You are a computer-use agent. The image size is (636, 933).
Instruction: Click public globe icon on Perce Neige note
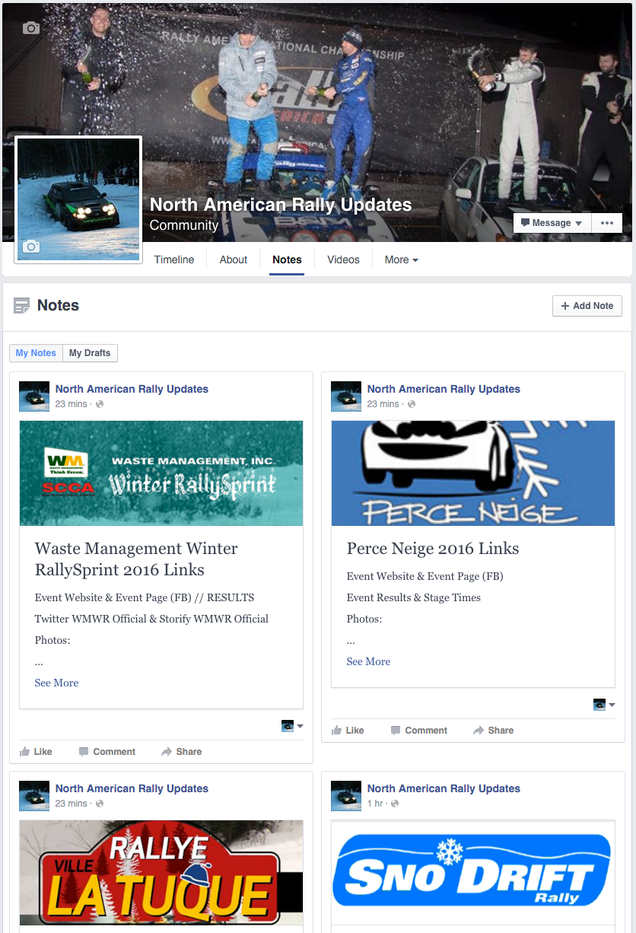pyautogui.click(x=411, y=404)
